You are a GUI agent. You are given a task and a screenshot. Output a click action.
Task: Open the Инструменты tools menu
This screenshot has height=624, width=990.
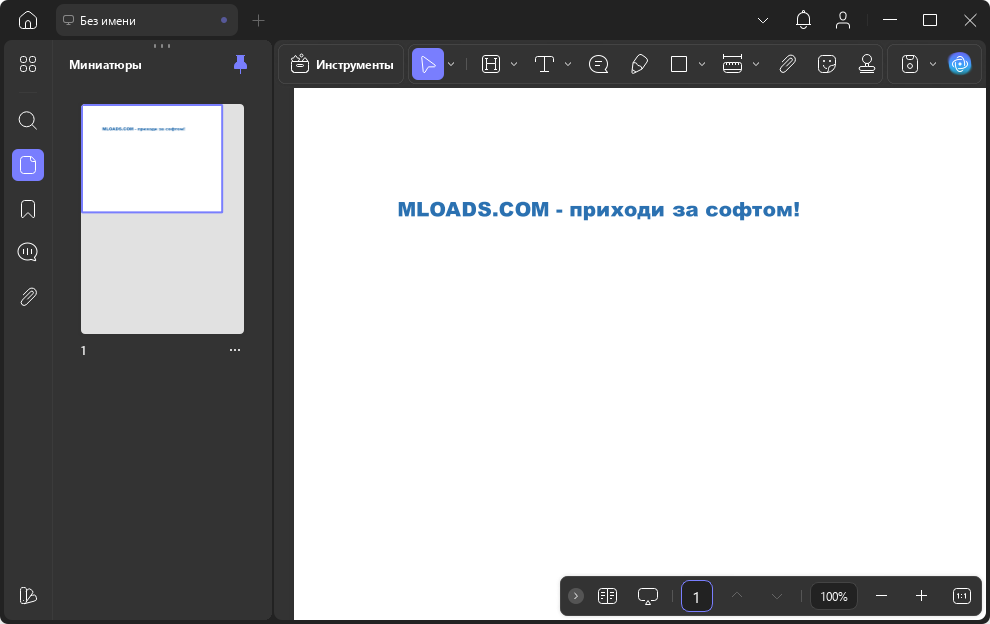coord(341,64)
